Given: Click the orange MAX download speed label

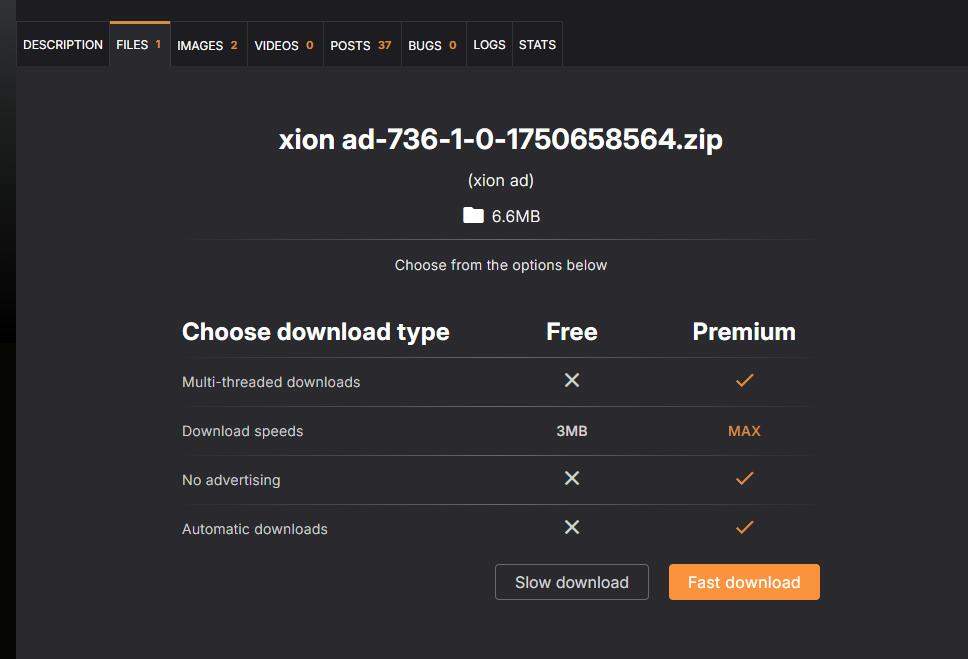Looking at the screenshot, I should pos(744,431).
